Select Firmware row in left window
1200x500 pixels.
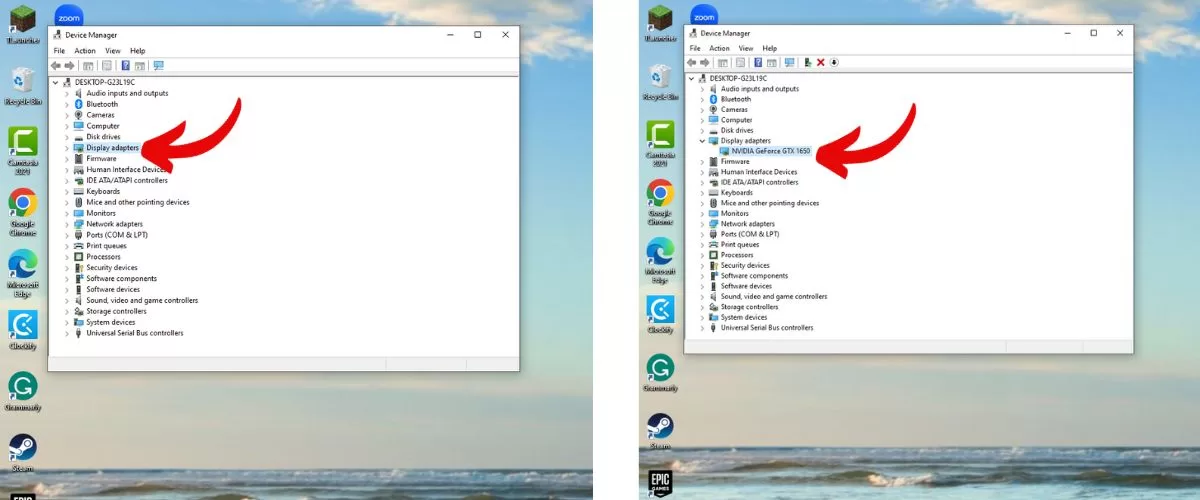95,158
